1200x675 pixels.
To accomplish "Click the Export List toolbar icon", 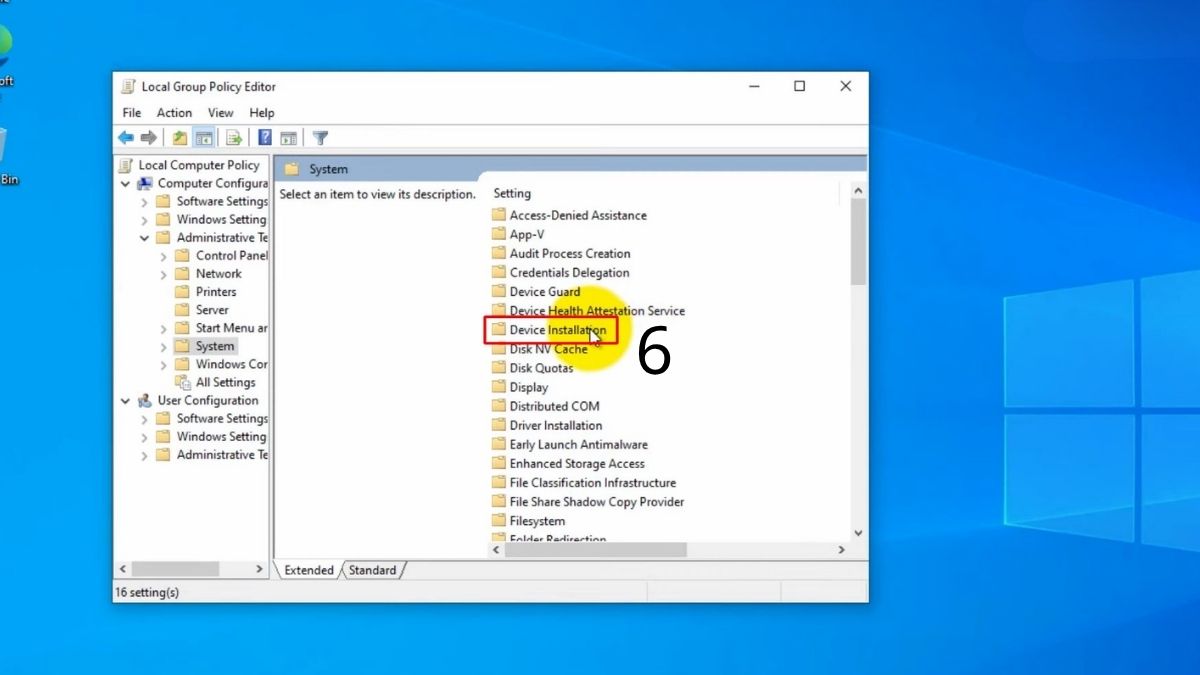I will pos(234,138).
